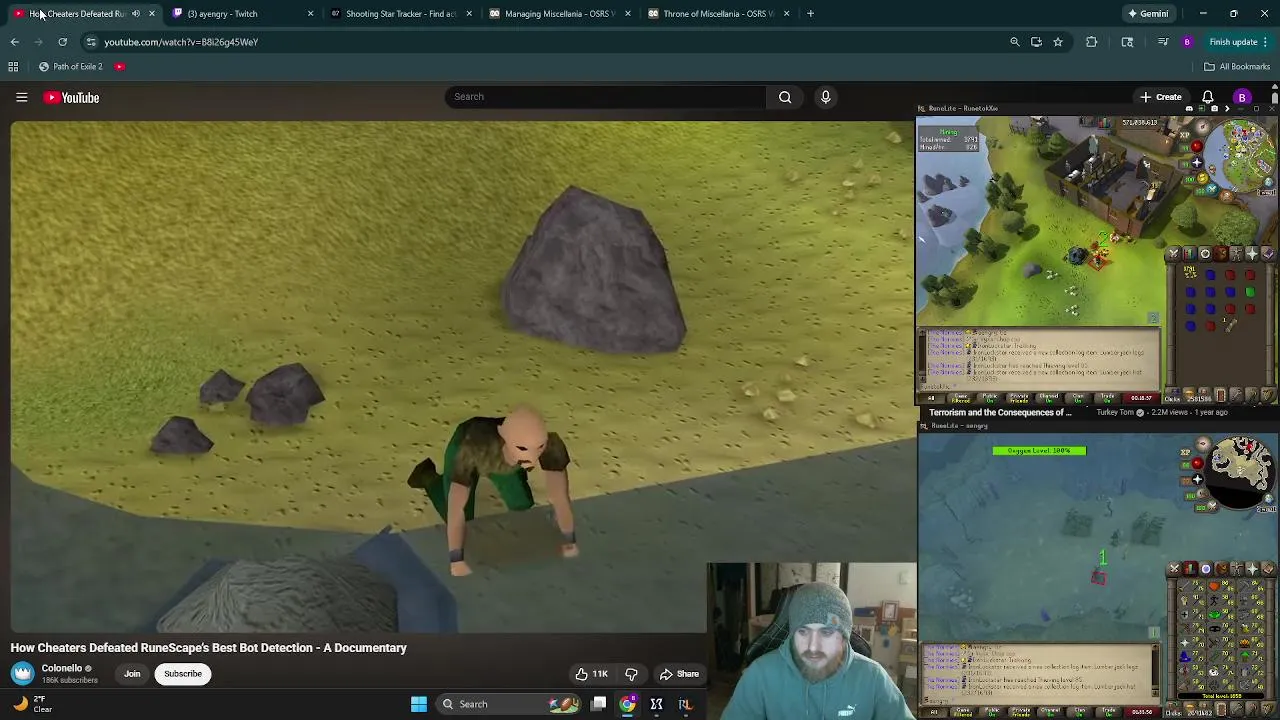Open the Chrome extensions puzzle icon
The width and height of the screenshot is (1280, 720).
click(1092, 42)
